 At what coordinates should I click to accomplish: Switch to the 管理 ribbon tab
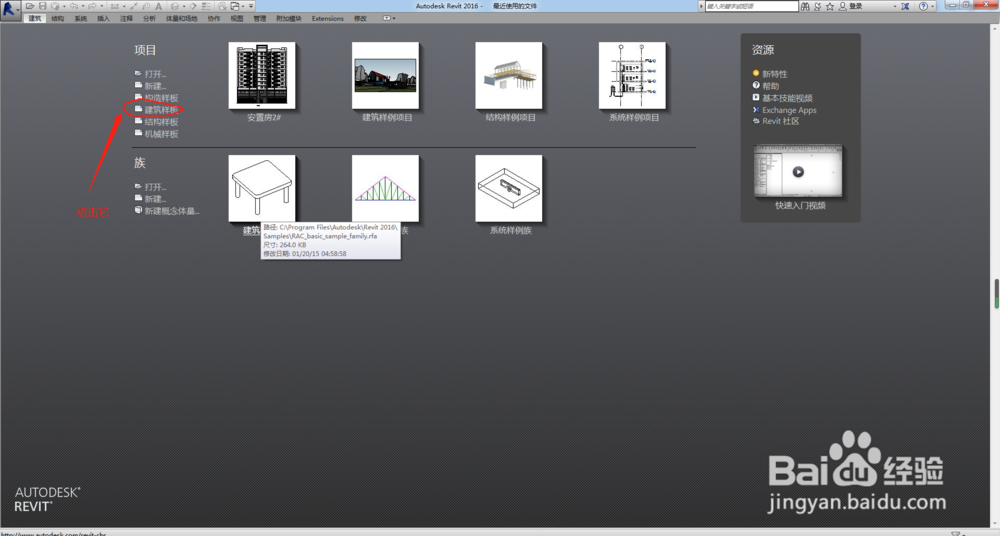click(260, 19)
